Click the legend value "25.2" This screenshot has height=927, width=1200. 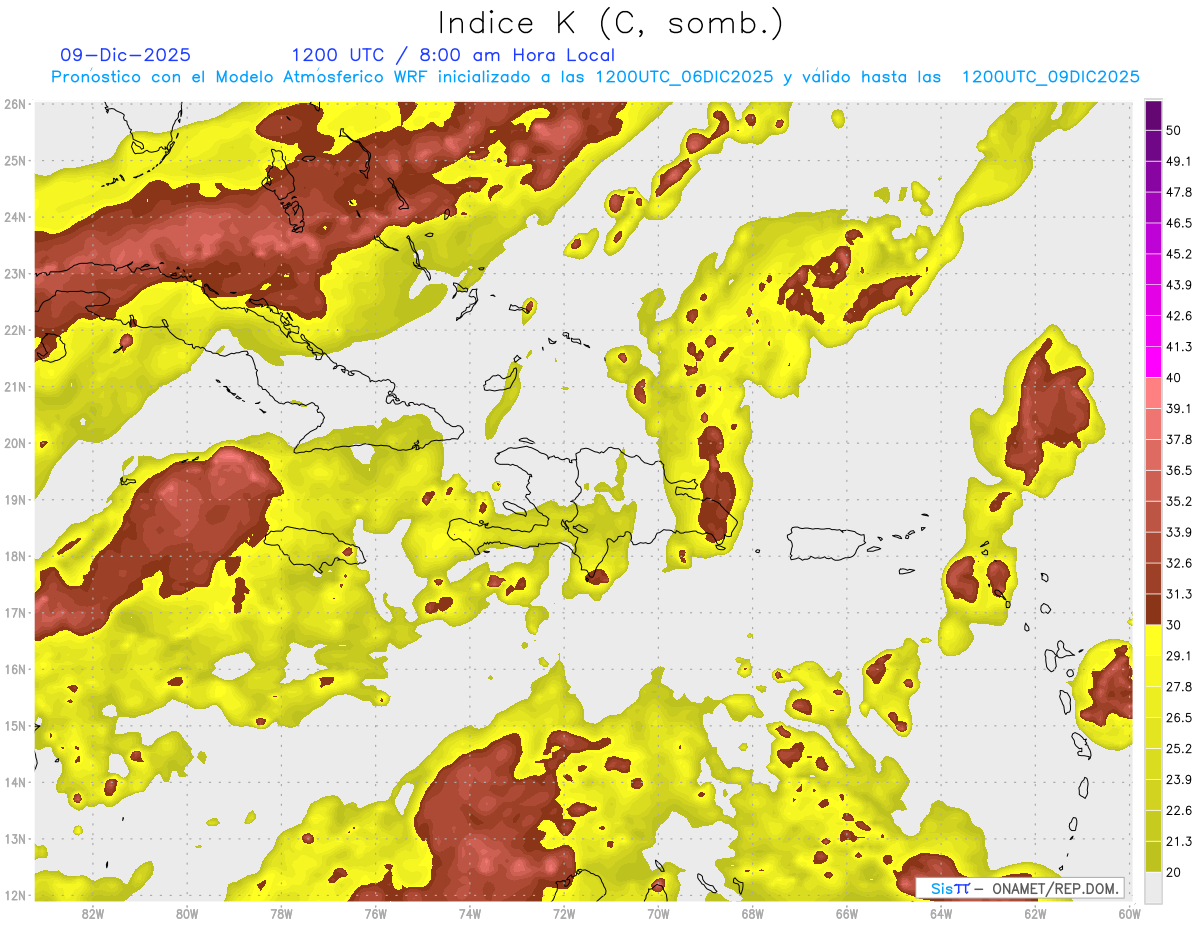tap(1179, 748)
